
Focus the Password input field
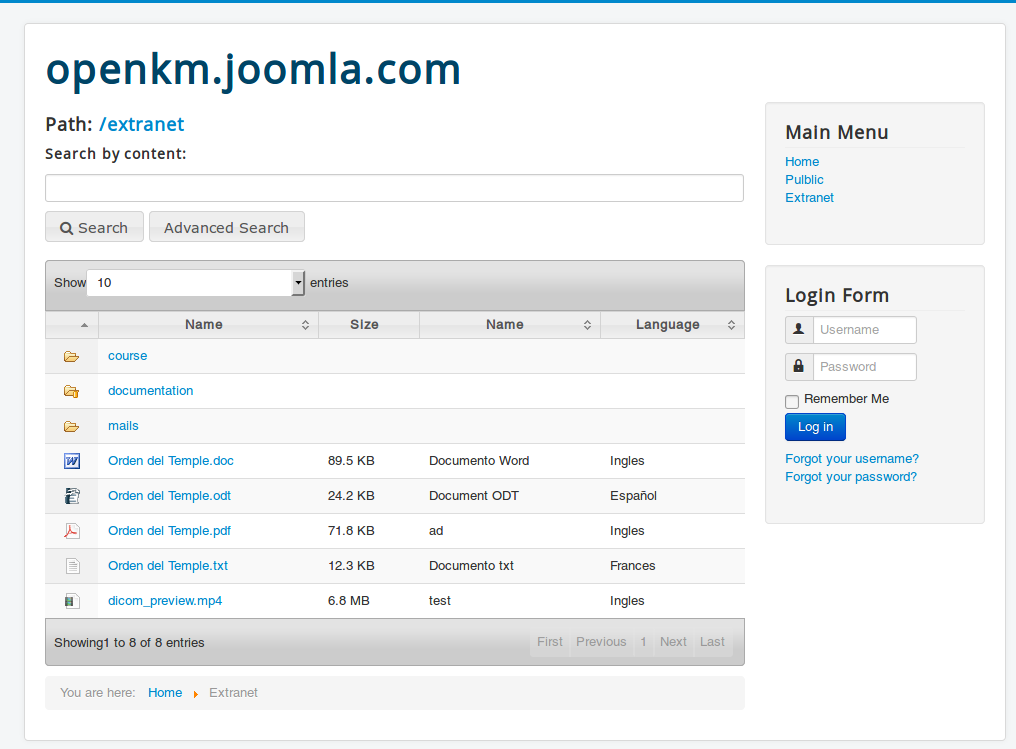pos(865,367)
